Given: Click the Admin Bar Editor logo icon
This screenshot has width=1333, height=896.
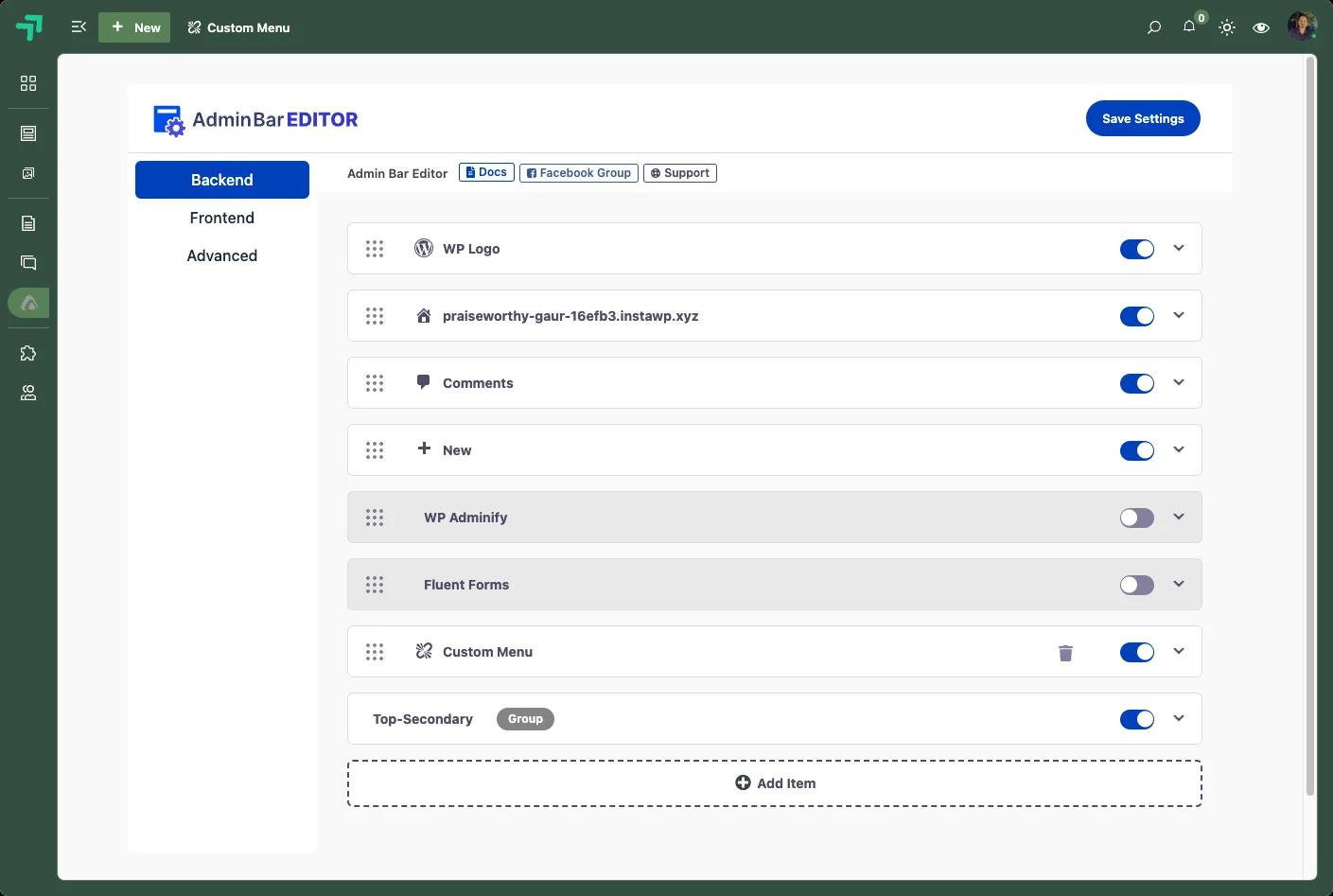Looking at the screenshot, I should coord(169,120).
